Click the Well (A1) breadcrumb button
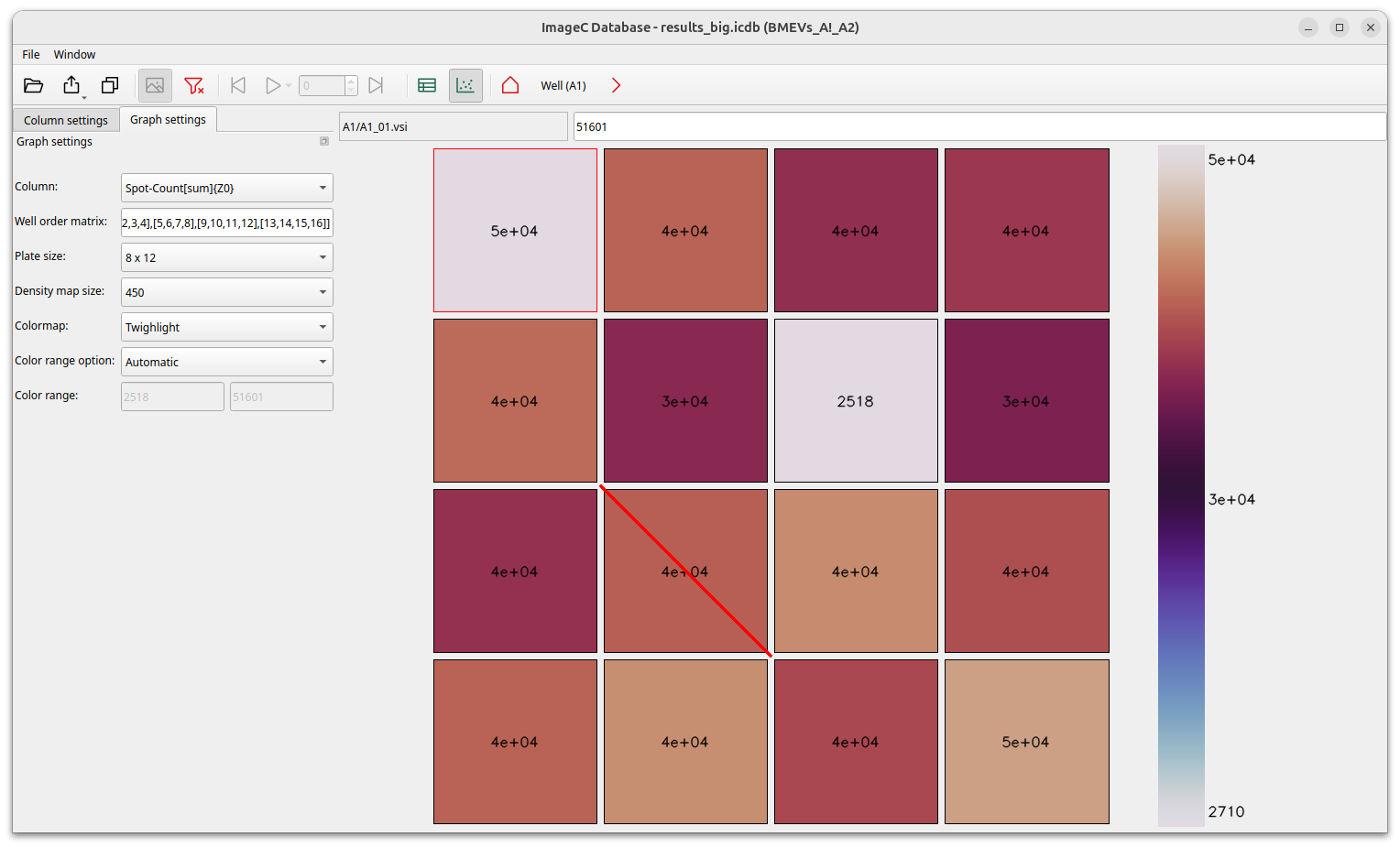The height and width of the screenshot is (848, 1400). click(563, 85)
